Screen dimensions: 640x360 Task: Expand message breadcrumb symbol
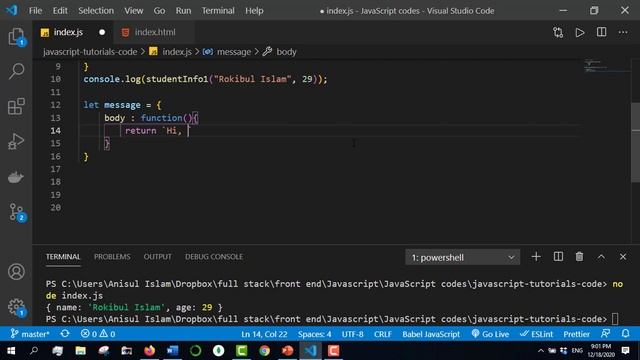(233, 52)
